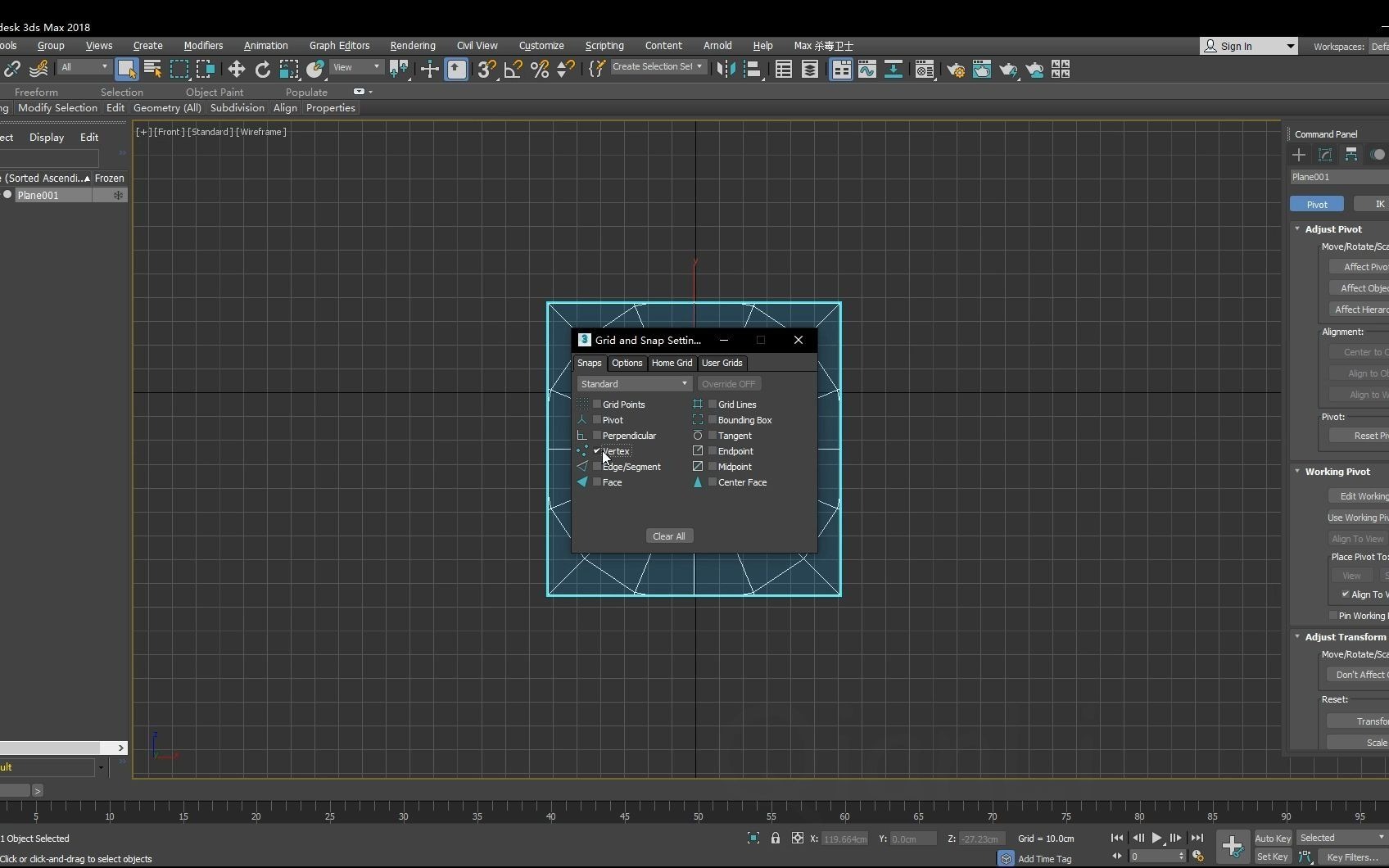
Task: Click the Override OFF button
Action: [728, 384]
